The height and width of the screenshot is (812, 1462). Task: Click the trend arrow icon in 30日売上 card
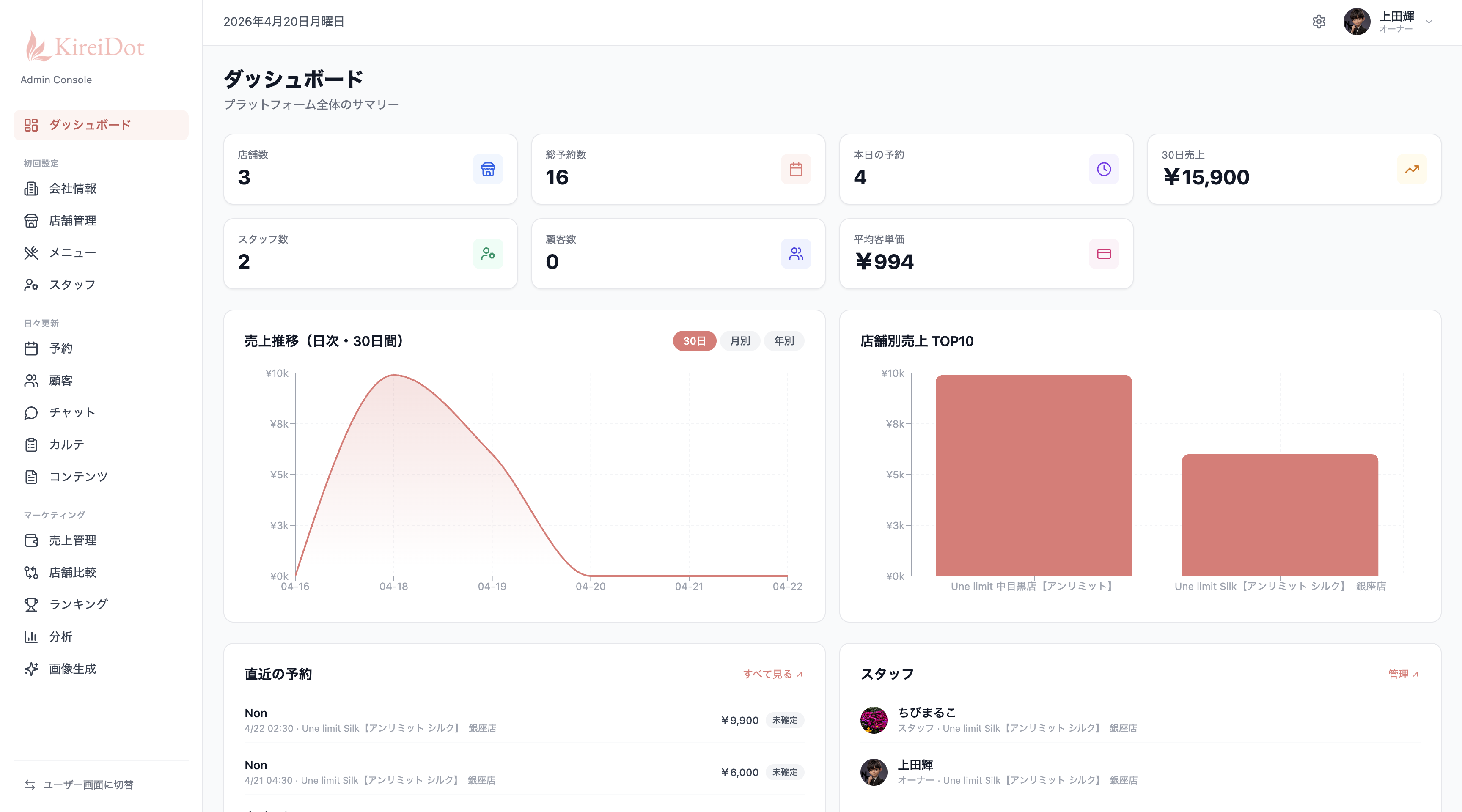coord(1412,169)
